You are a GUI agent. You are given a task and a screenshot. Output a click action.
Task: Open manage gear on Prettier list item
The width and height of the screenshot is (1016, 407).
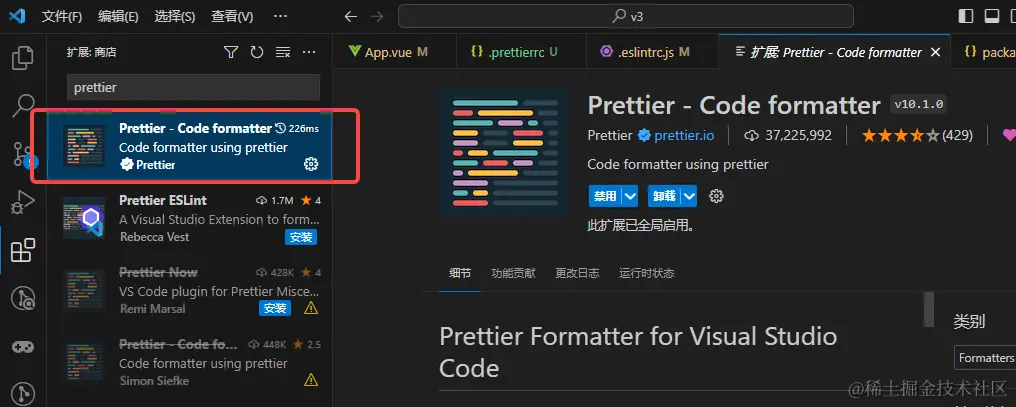(x=311, y=165)
